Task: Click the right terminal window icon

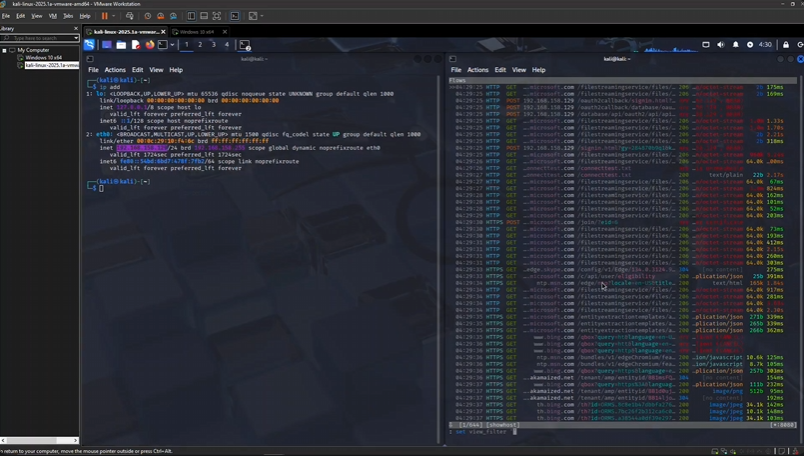Action: [x=453, y=59]
